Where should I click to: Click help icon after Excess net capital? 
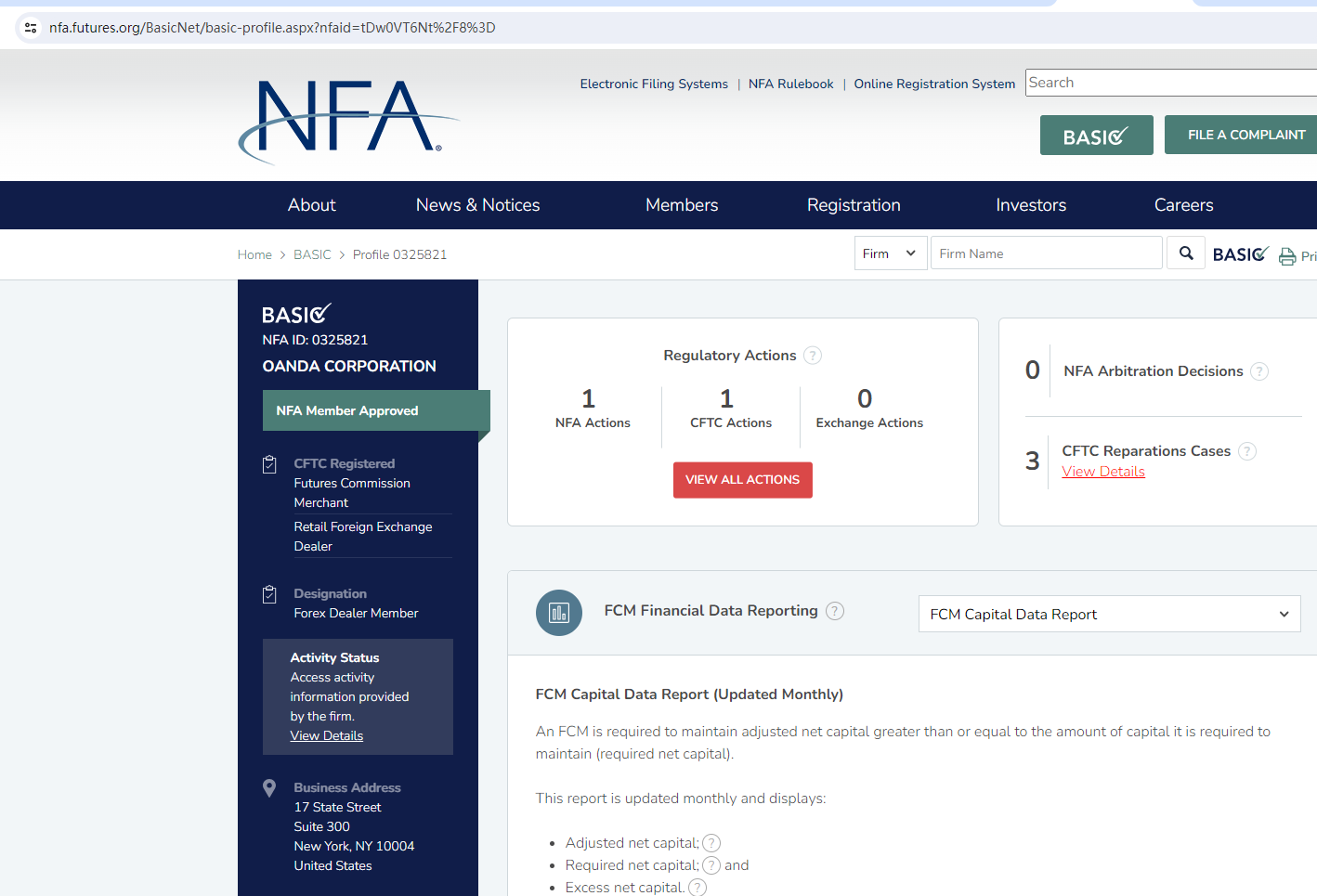[x=698, y=888]
